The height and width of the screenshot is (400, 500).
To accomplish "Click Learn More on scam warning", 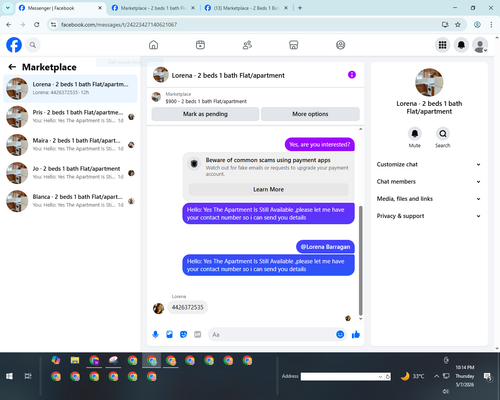I will (268, 189).
